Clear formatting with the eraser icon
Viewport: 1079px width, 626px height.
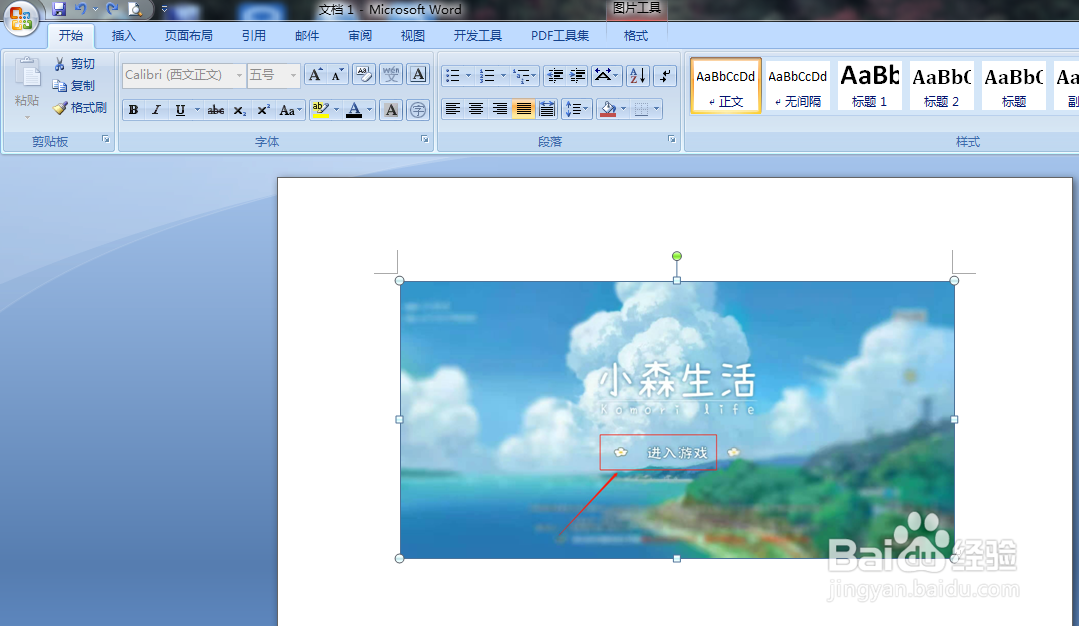(x=364, y=75)
